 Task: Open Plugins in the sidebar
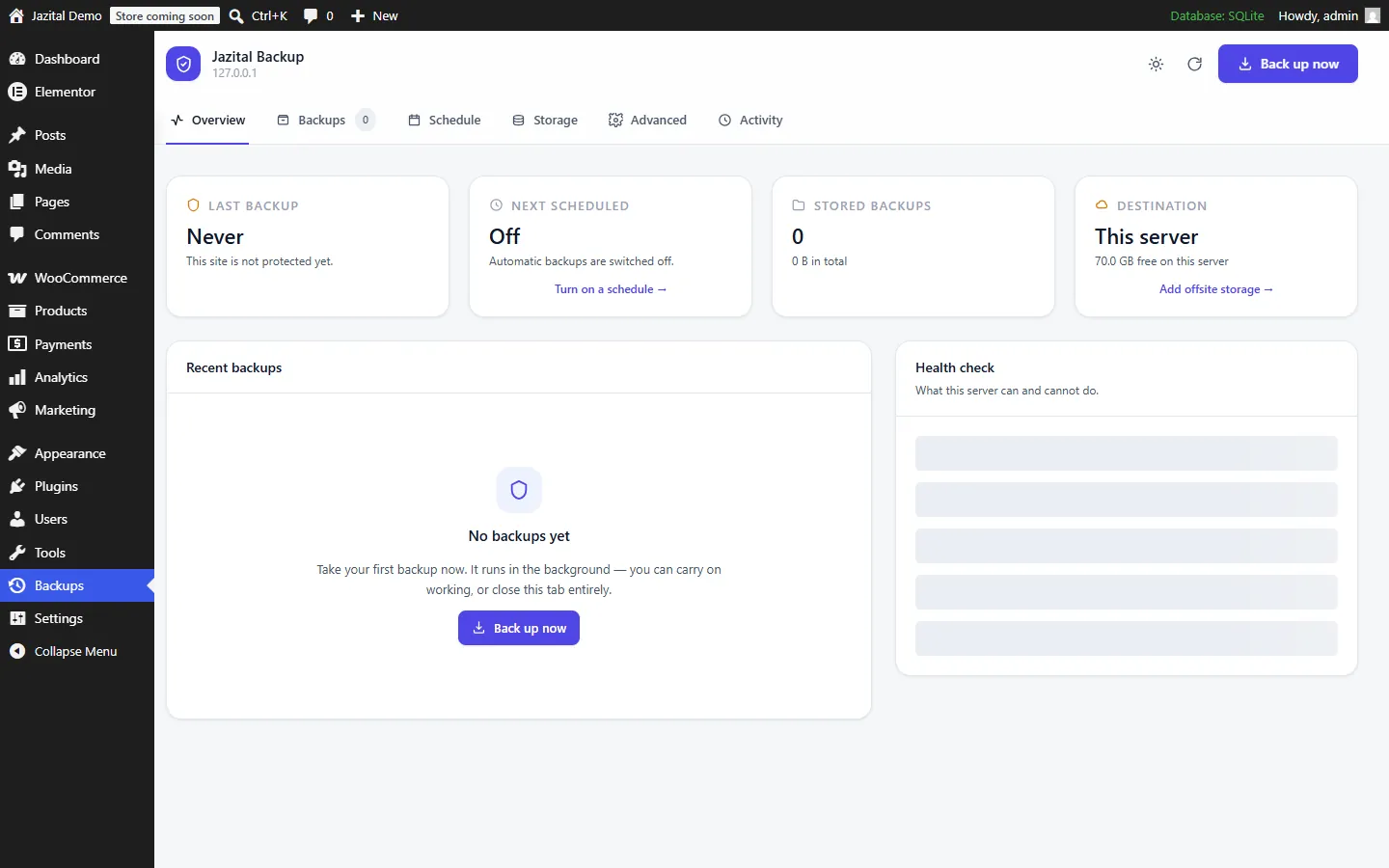pyautogui.click(x=77, y=486)
